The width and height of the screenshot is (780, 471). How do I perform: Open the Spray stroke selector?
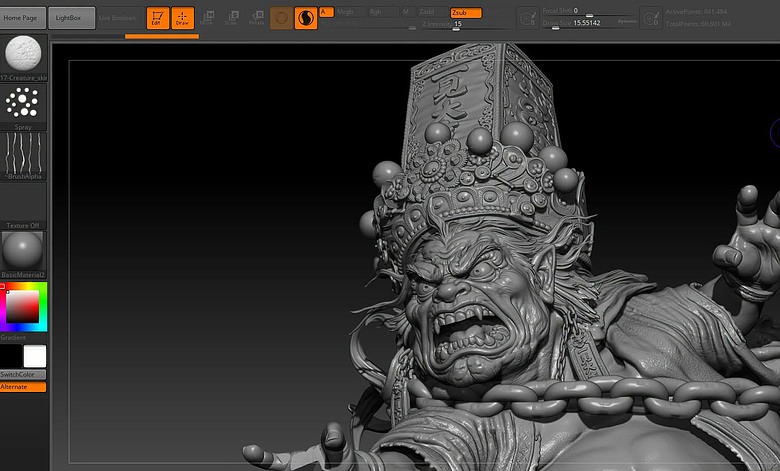(23, 106)
